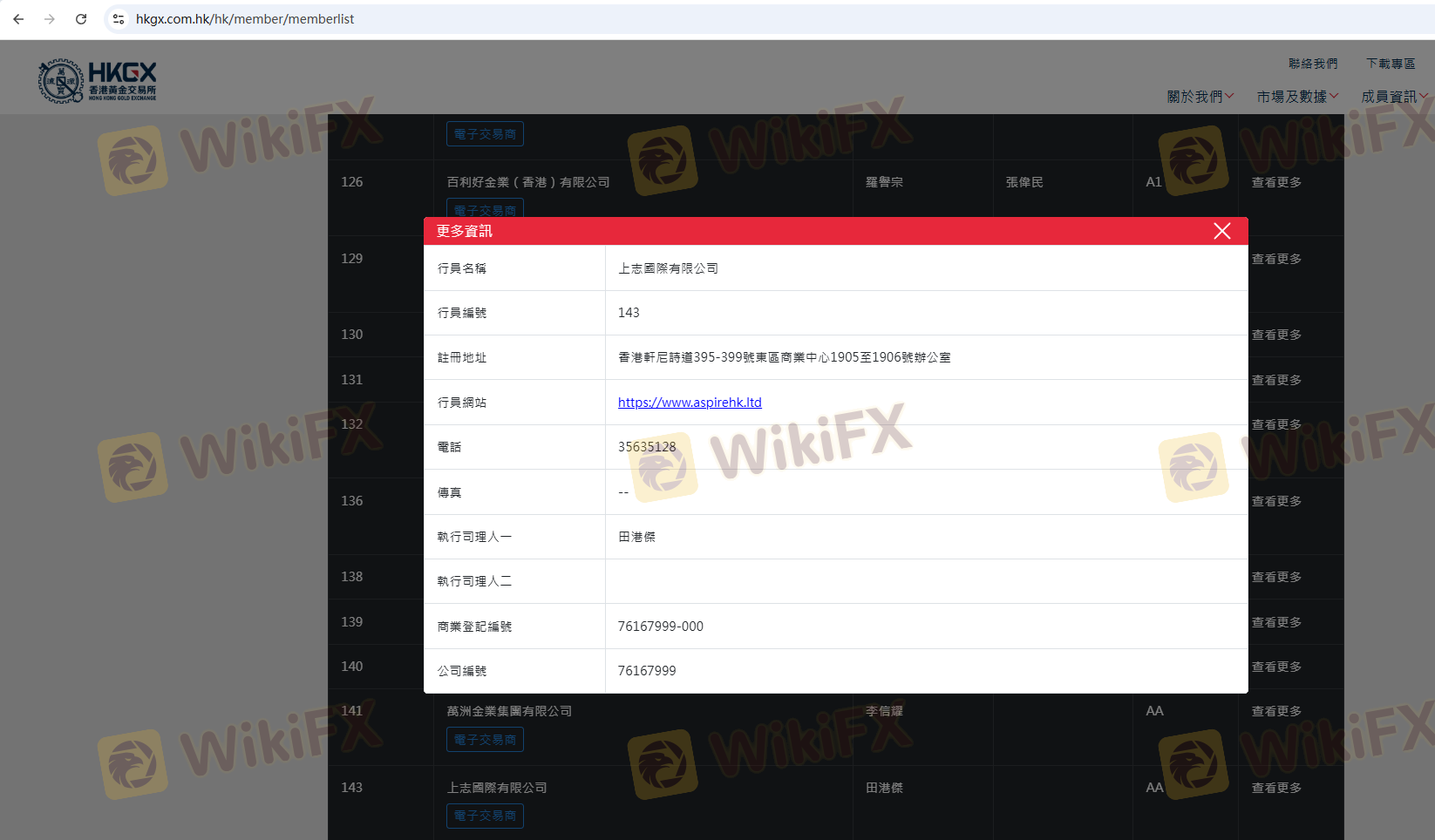Viewport: 1435px width, 840px height.
Task: Open site information icon in address bar
Action: pos(119,19)
